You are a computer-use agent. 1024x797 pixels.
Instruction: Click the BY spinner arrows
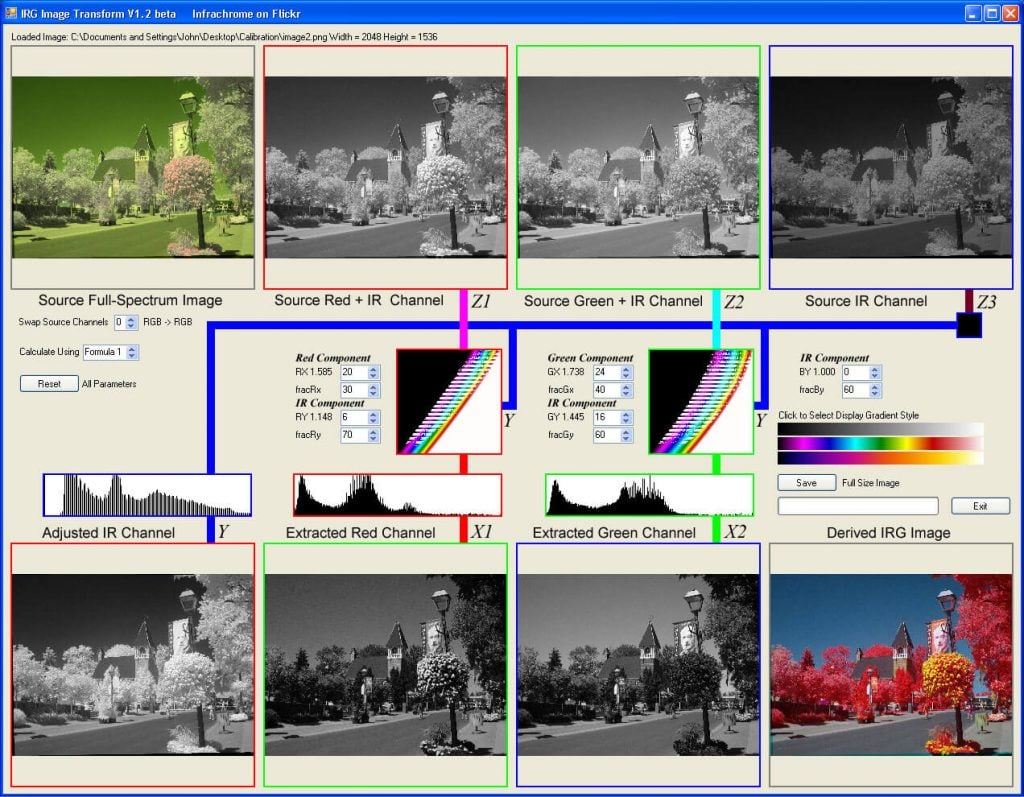coord(875,372)
